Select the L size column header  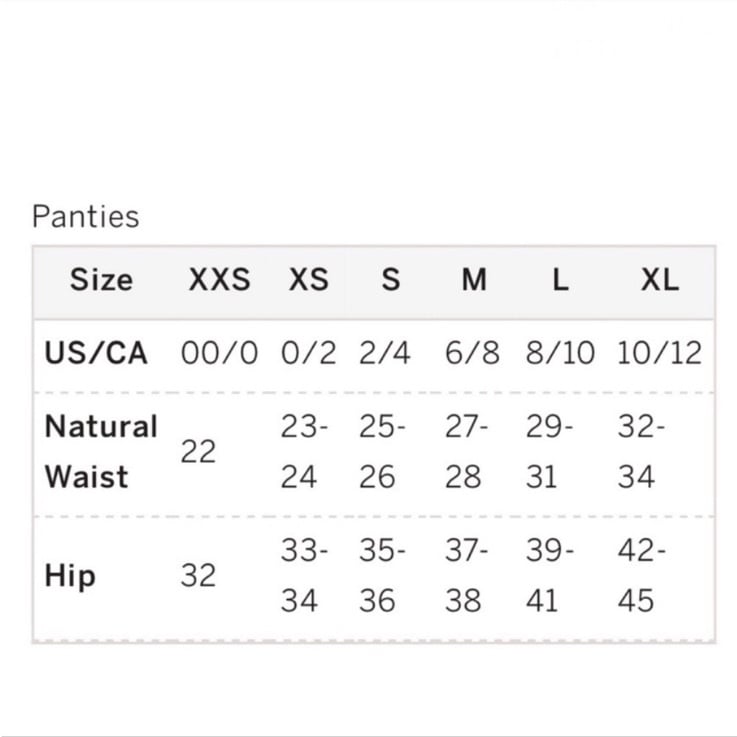(560, 280)
